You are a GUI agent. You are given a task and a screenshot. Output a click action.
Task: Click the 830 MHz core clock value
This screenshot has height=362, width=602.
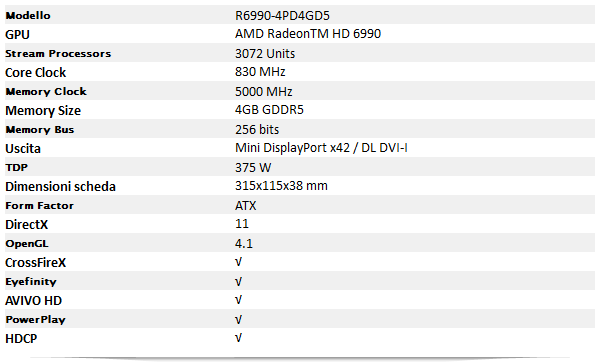[260, 72]
